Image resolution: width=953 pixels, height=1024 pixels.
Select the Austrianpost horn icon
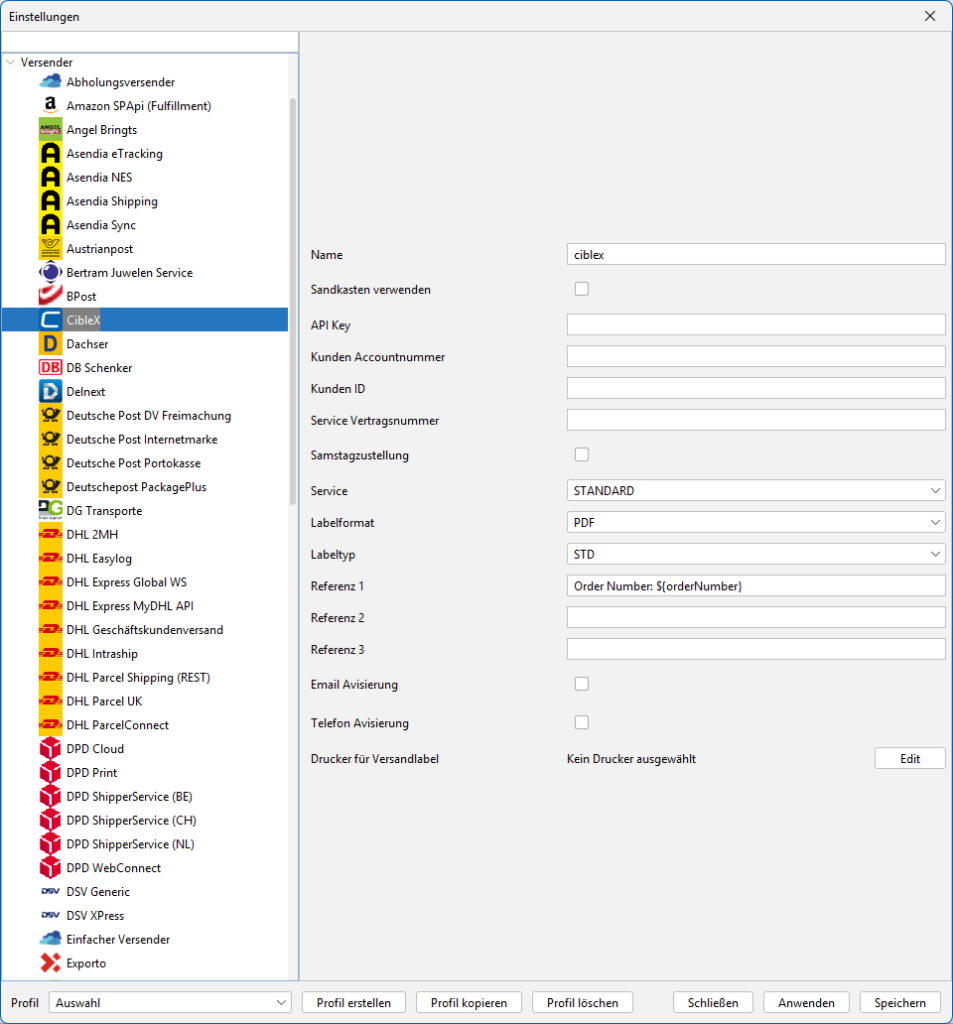pos(50,249)
